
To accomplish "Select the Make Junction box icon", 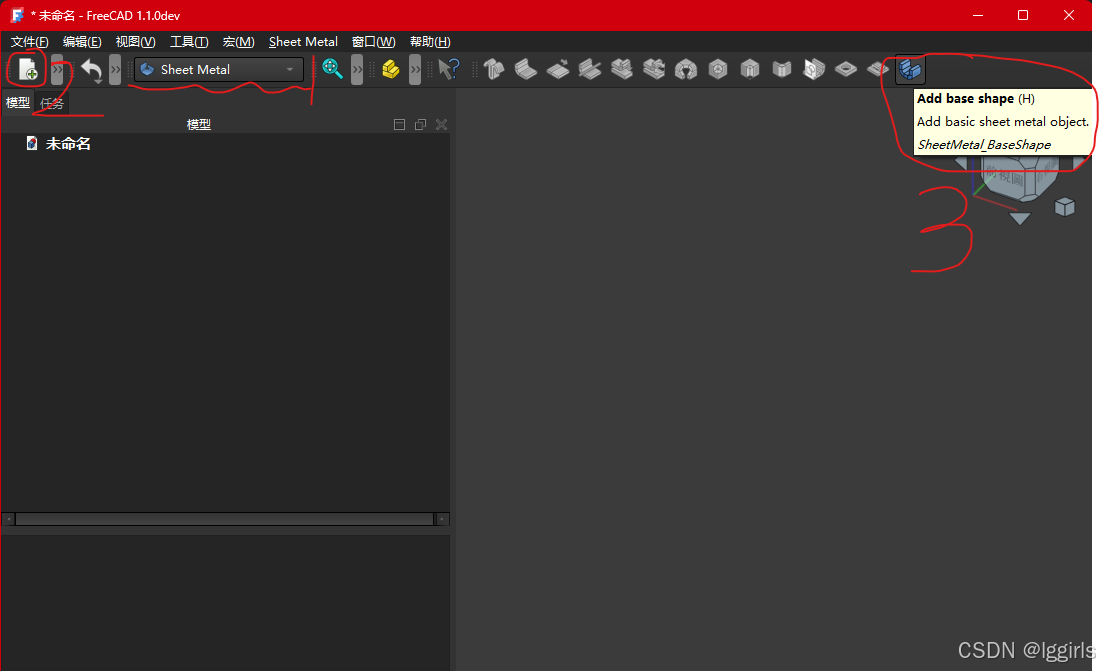I will pos(750,69).
